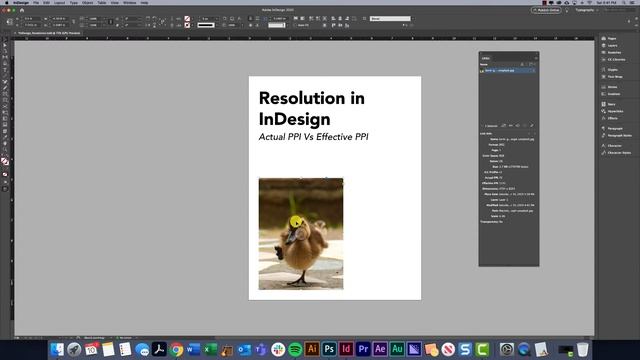Click the Home icon in the application bar

[x=22, y=10]
